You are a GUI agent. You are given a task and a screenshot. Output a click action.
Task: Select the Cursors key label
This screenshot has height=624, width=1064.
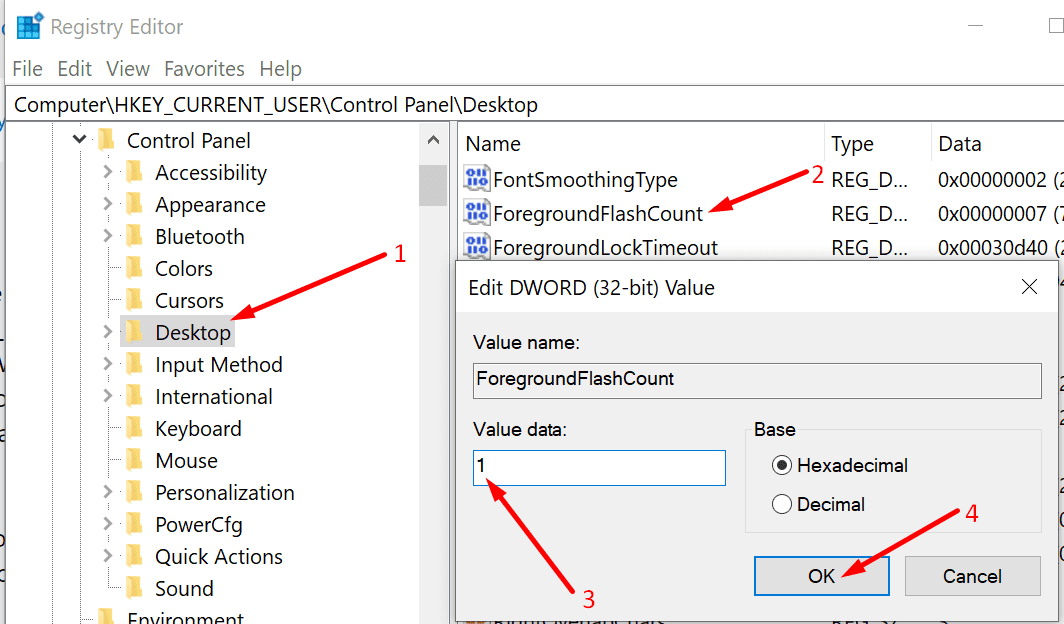189,300
